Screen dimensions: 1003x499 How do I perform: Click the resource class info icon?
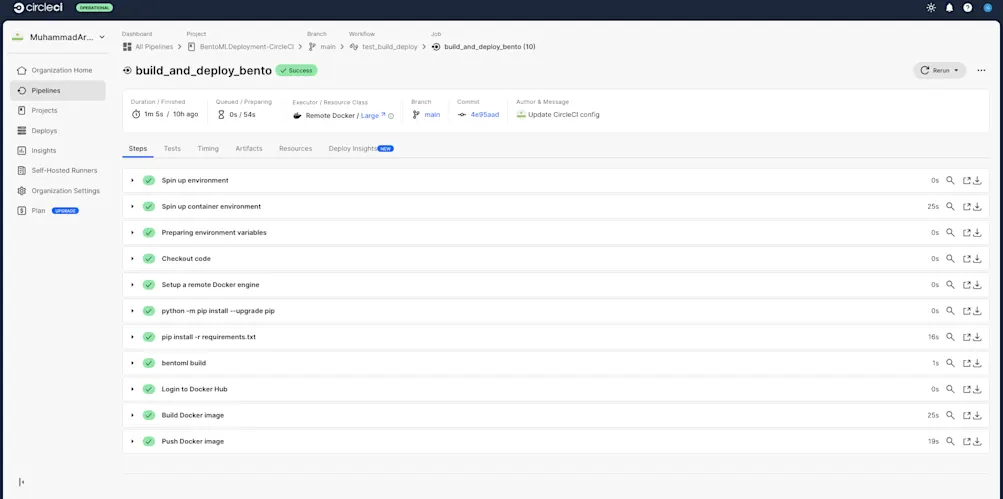pos(391,116)
